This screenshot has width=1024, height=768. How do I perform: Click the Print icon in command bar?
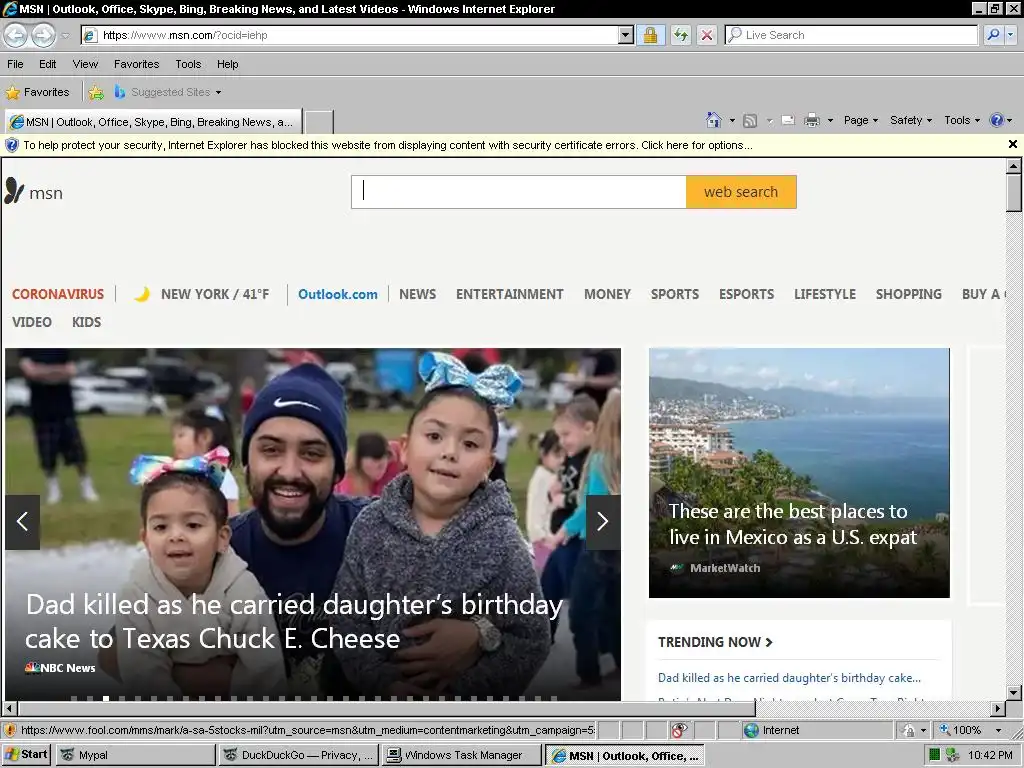[x=812, y=120]
